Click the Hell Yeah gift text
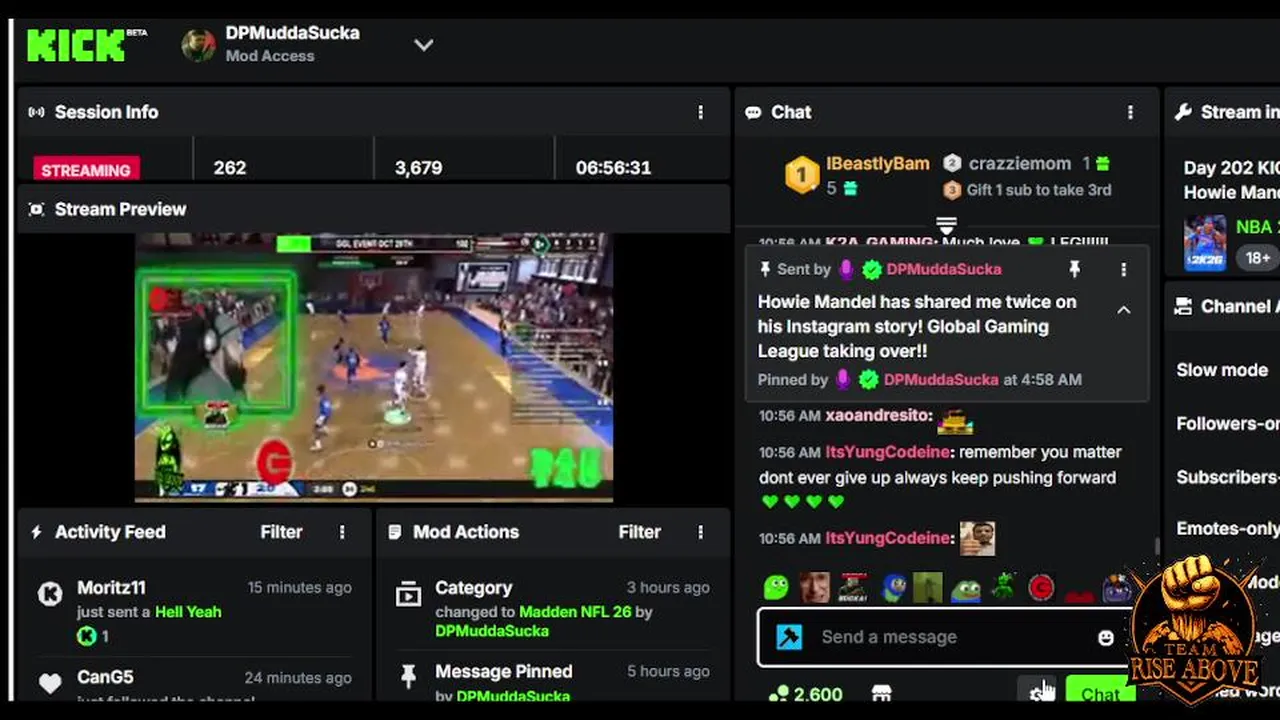1280x720 pixels. 188,611
